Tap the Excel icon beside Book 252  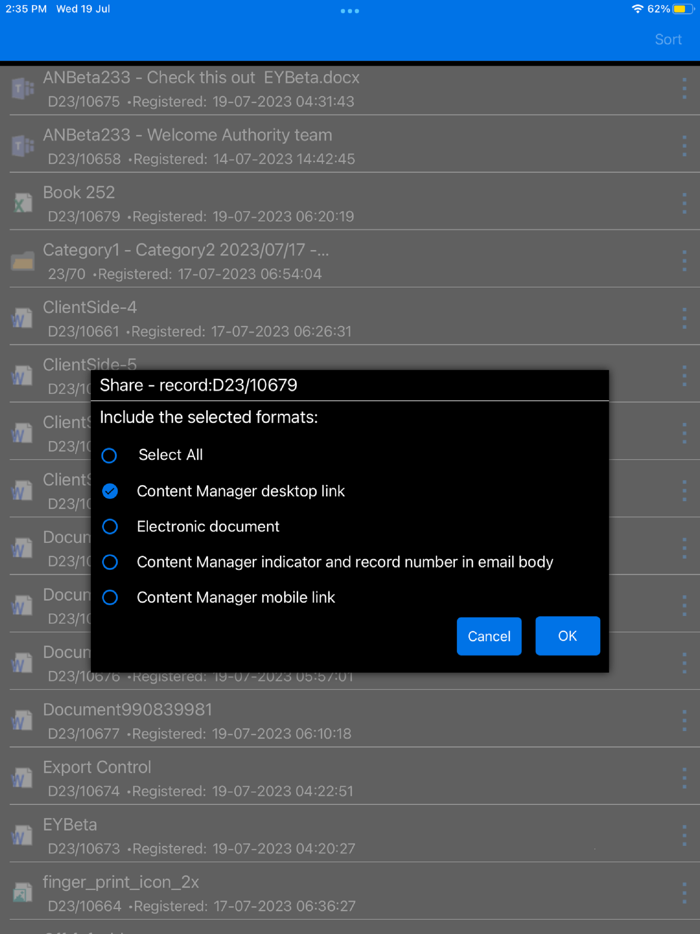tap(23, 203)
